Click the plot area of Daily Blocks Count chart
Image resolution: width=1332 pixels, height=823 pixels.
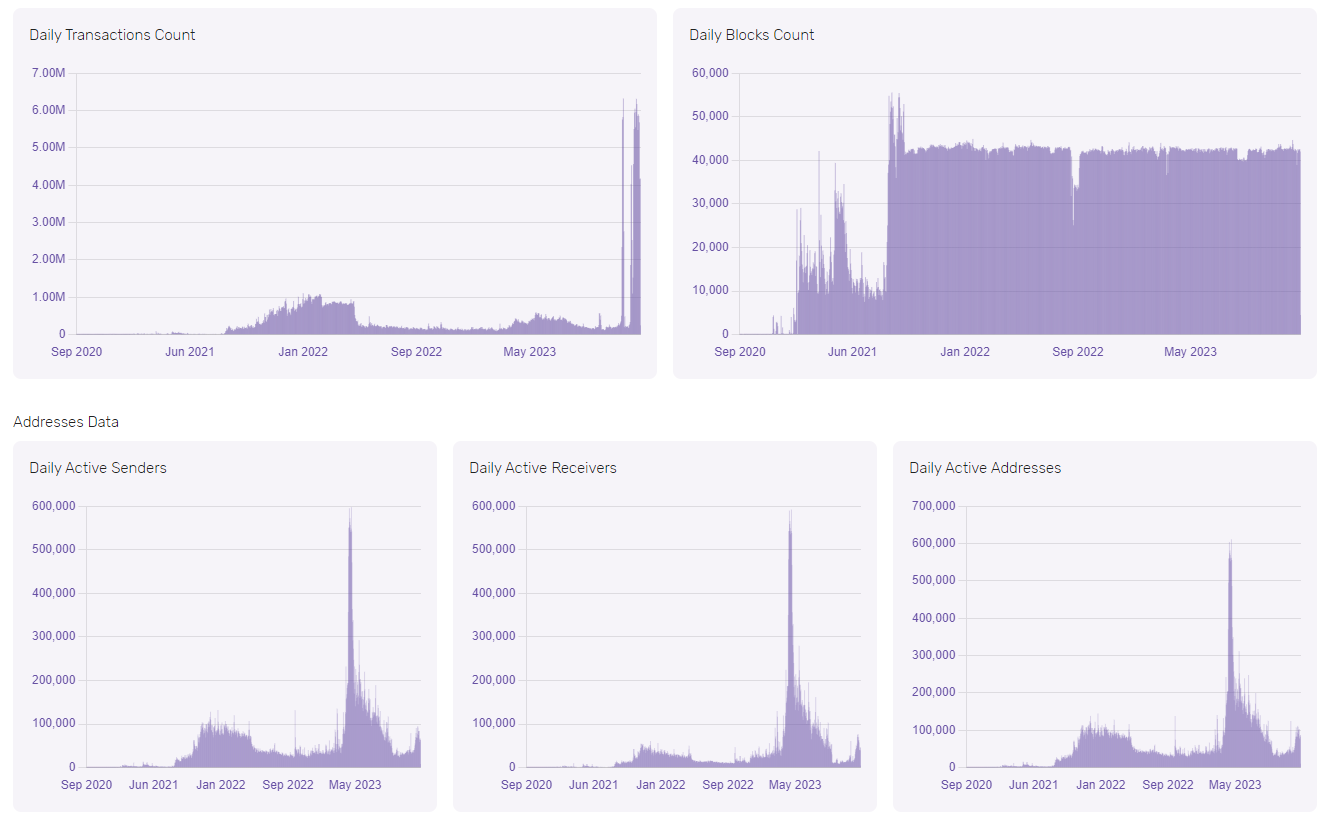pyautogui.click(x=1019, y=204)
